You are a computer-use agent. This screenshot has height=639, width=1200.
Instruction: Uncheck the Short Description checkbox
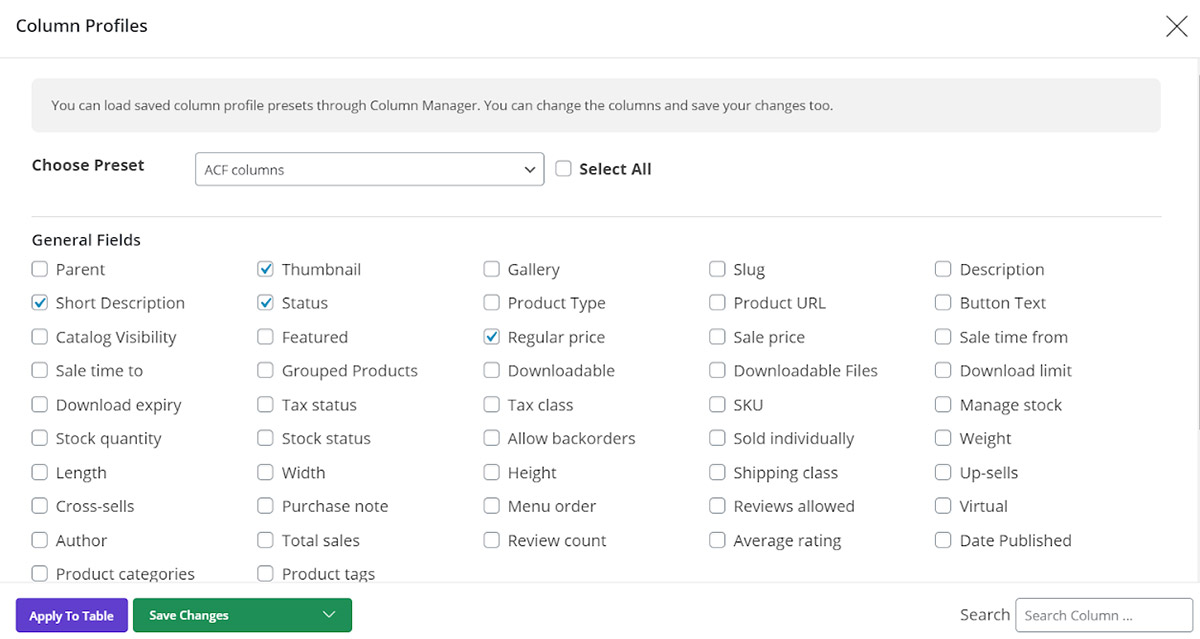coord(40,303)
